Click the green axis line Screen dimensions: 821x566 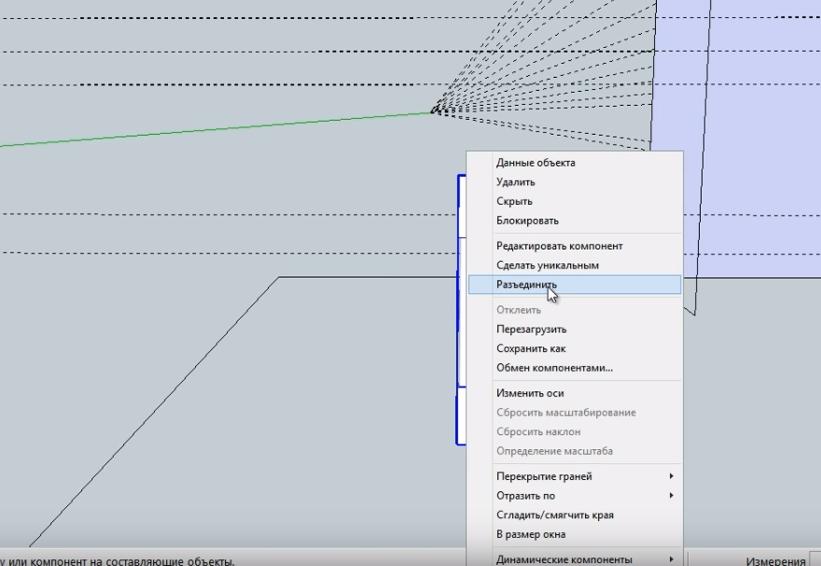pyautogui.click(x=200, y=130)
